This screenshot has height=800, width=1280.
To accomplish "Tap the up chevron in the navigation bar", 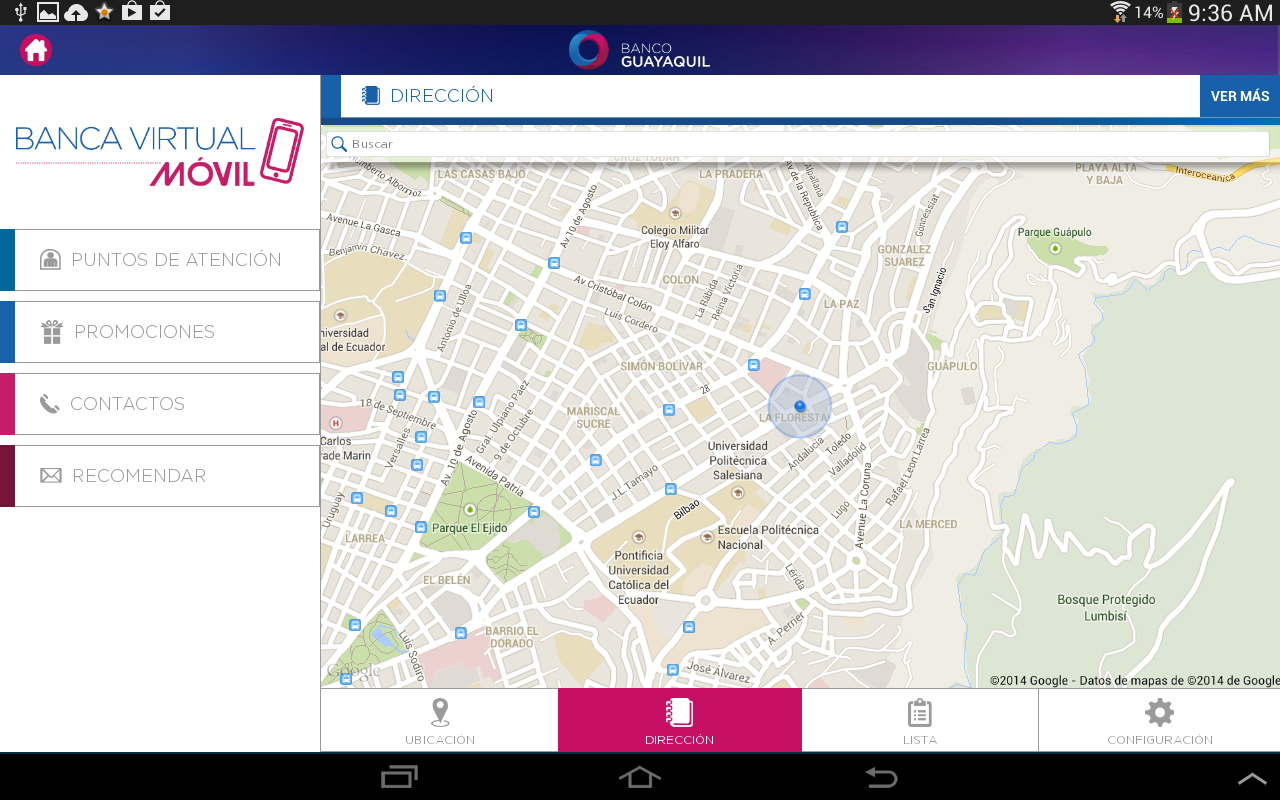I will (1252, 778).
